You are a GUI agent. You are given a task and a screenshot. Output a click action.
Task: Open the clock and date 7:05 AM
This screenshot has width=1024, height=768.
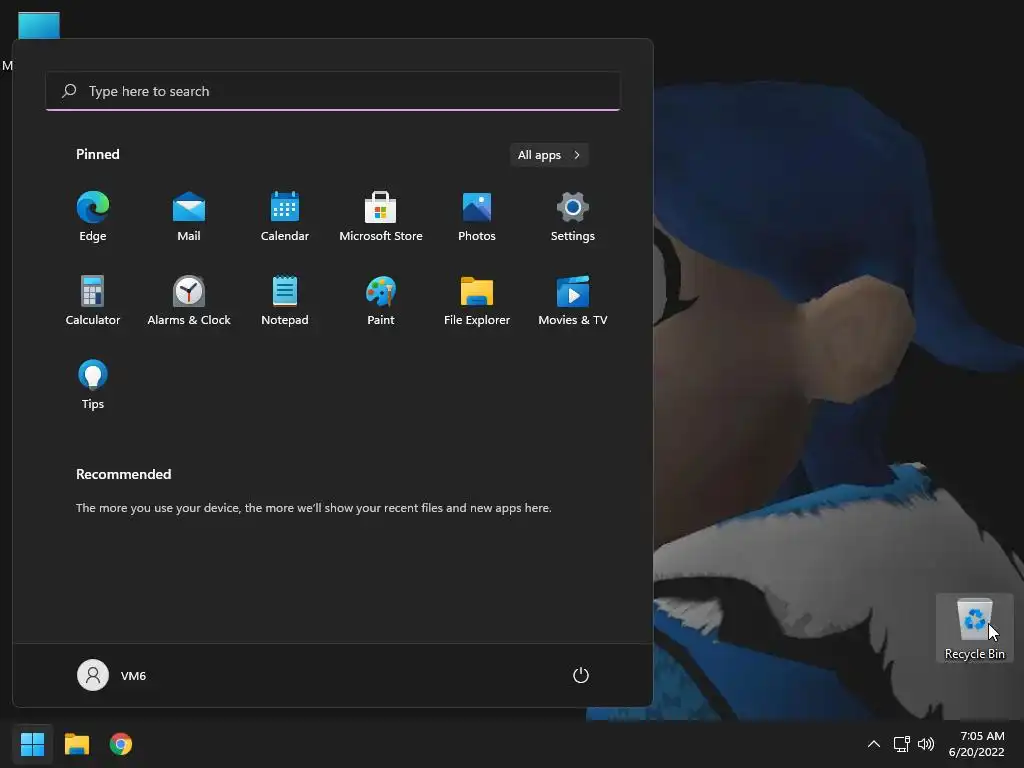point(977,744)
